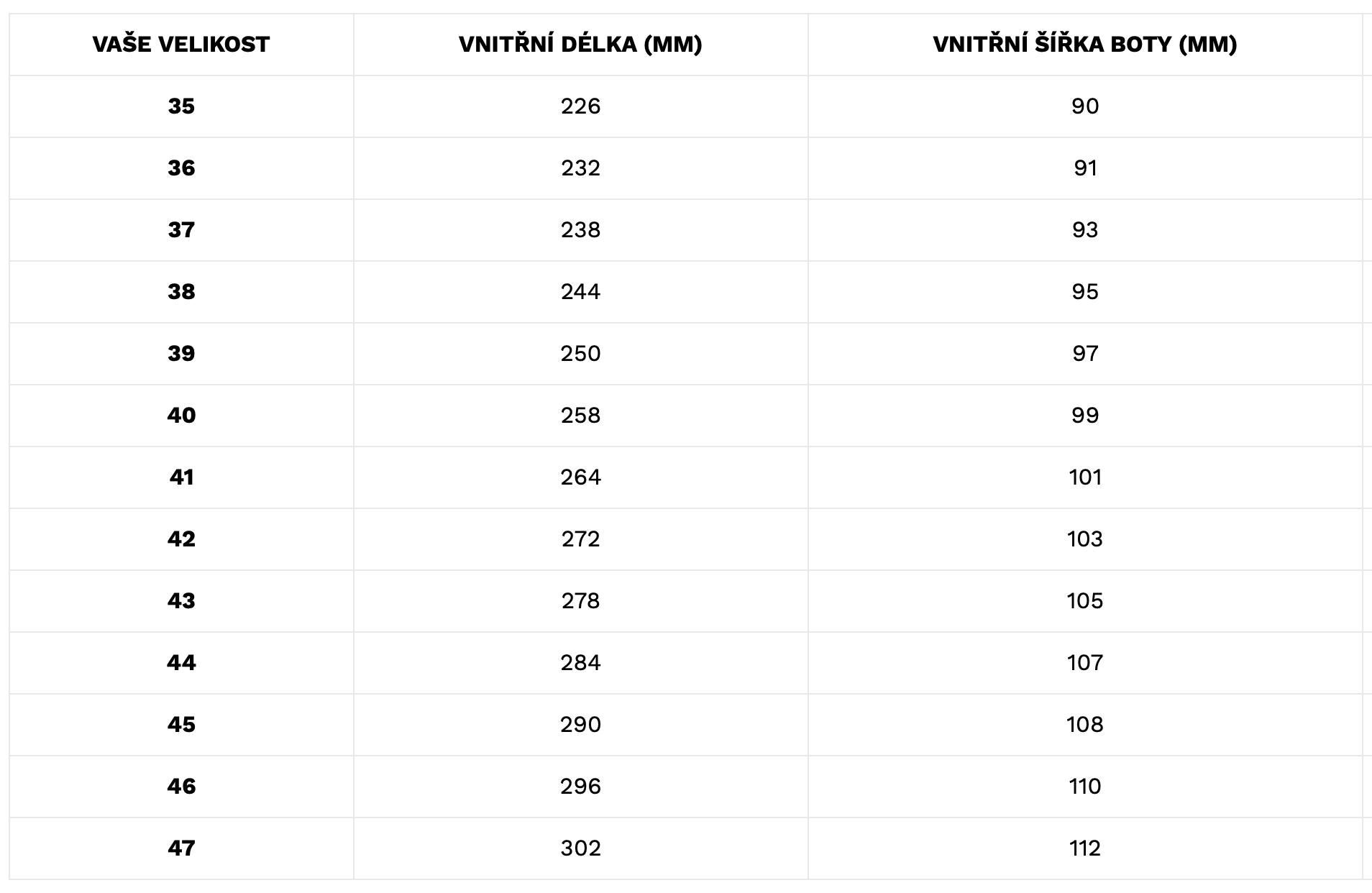Click inner length value 302
The image size is (1372, 893).
pyautogui.click(x=580, y=848)
